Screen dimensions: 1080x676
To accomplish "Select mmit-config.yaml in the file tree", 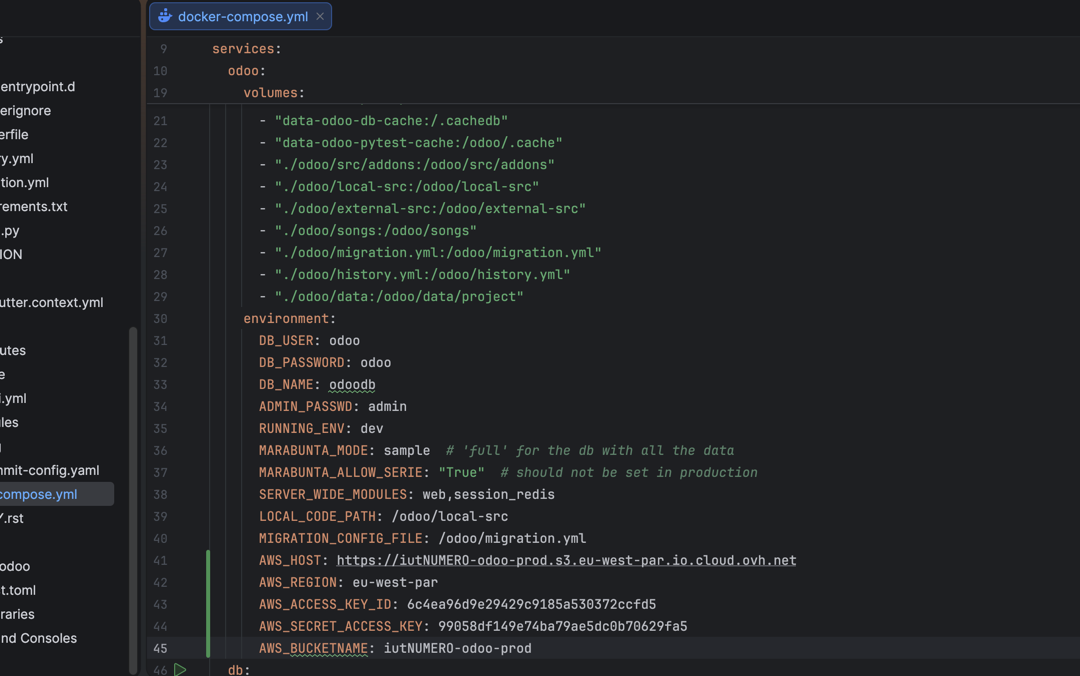I will point(49,470).
